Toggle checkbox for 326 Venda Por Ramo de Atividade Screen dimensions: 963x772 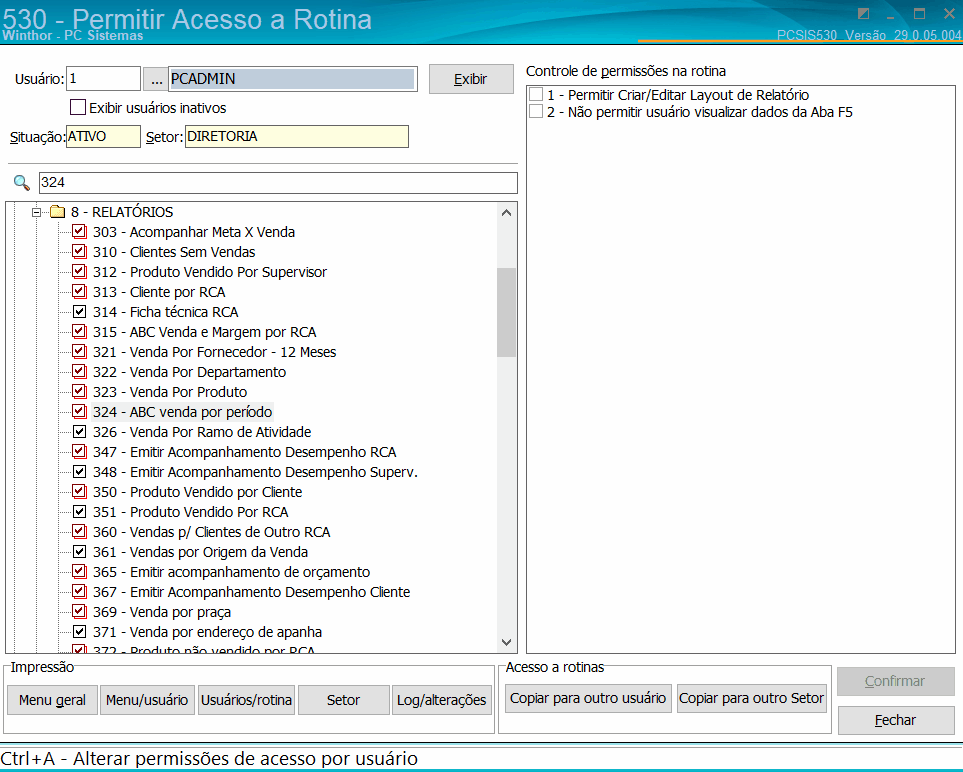(x=79, y=432)
